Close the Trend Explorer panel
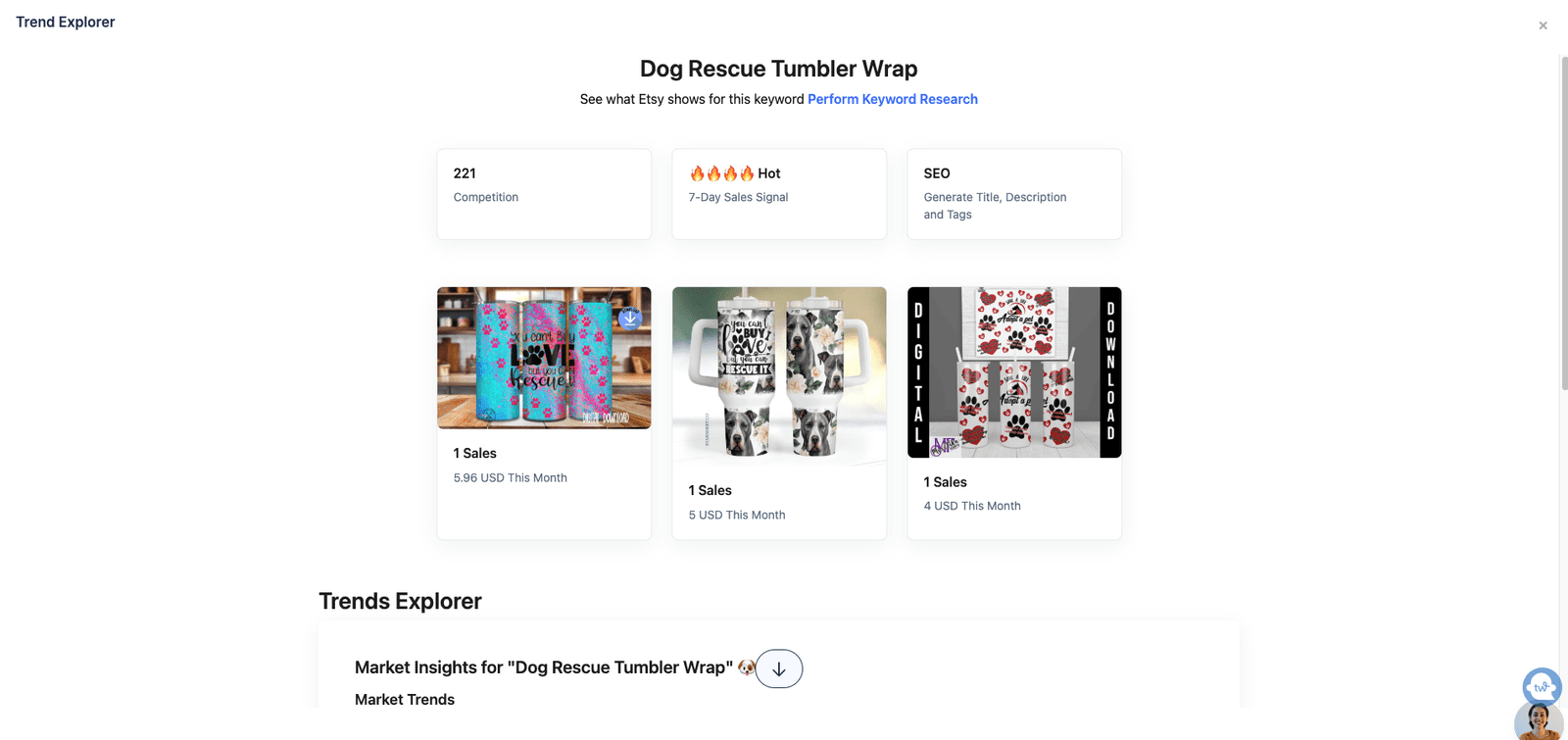The height and width of the screenshot is (740, 1568). 1543,25
